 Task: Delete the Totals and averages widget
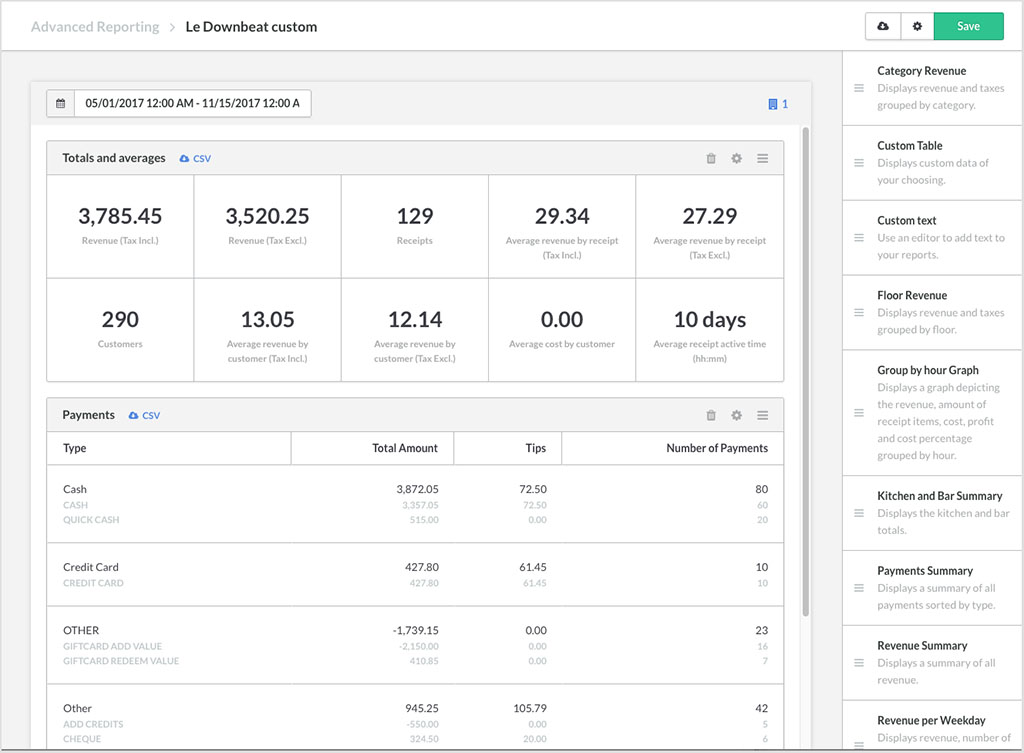tap(711, 158)
